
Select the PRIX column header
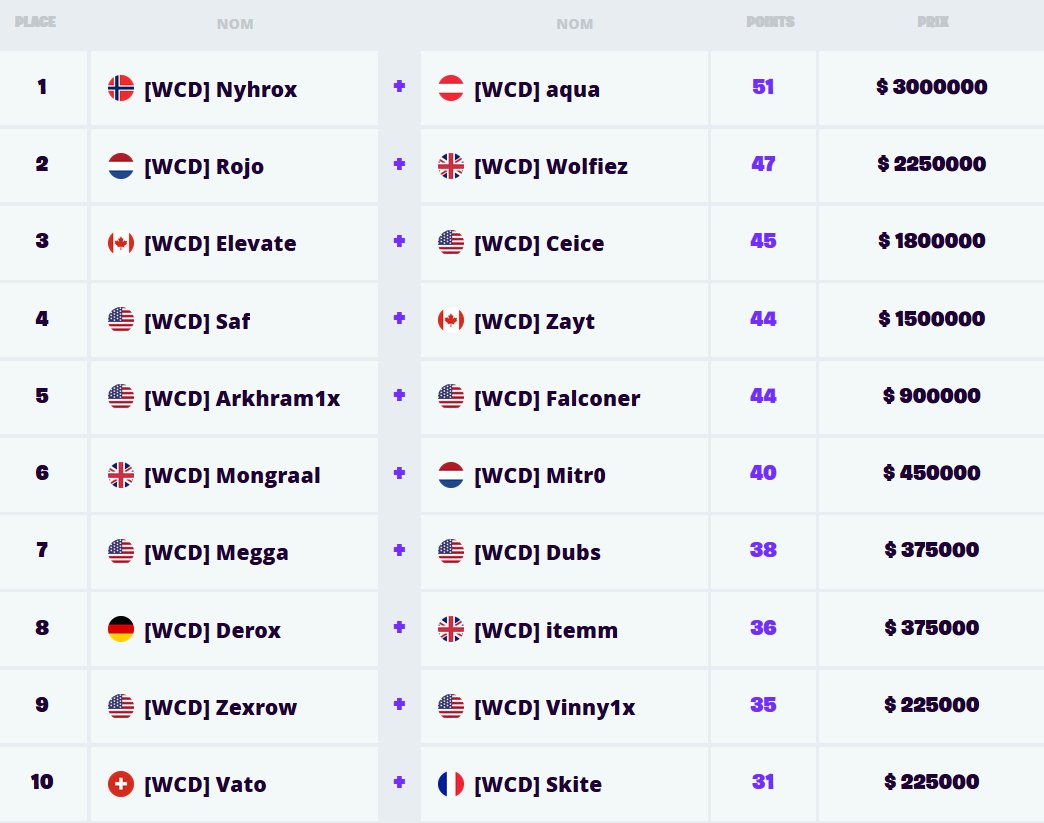click(x=933, y=22)
